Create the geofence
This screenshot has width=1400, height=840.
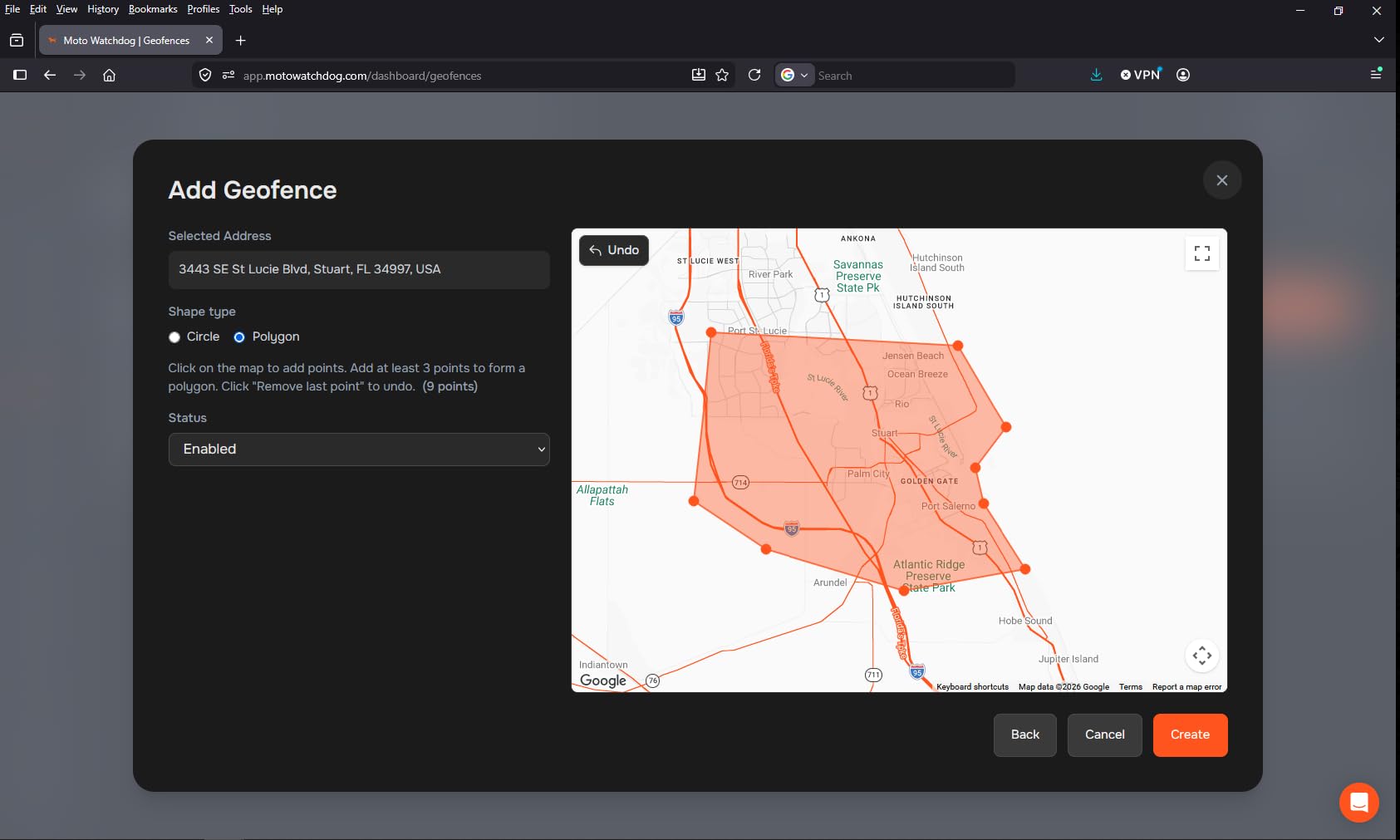tap(1191, 735)
